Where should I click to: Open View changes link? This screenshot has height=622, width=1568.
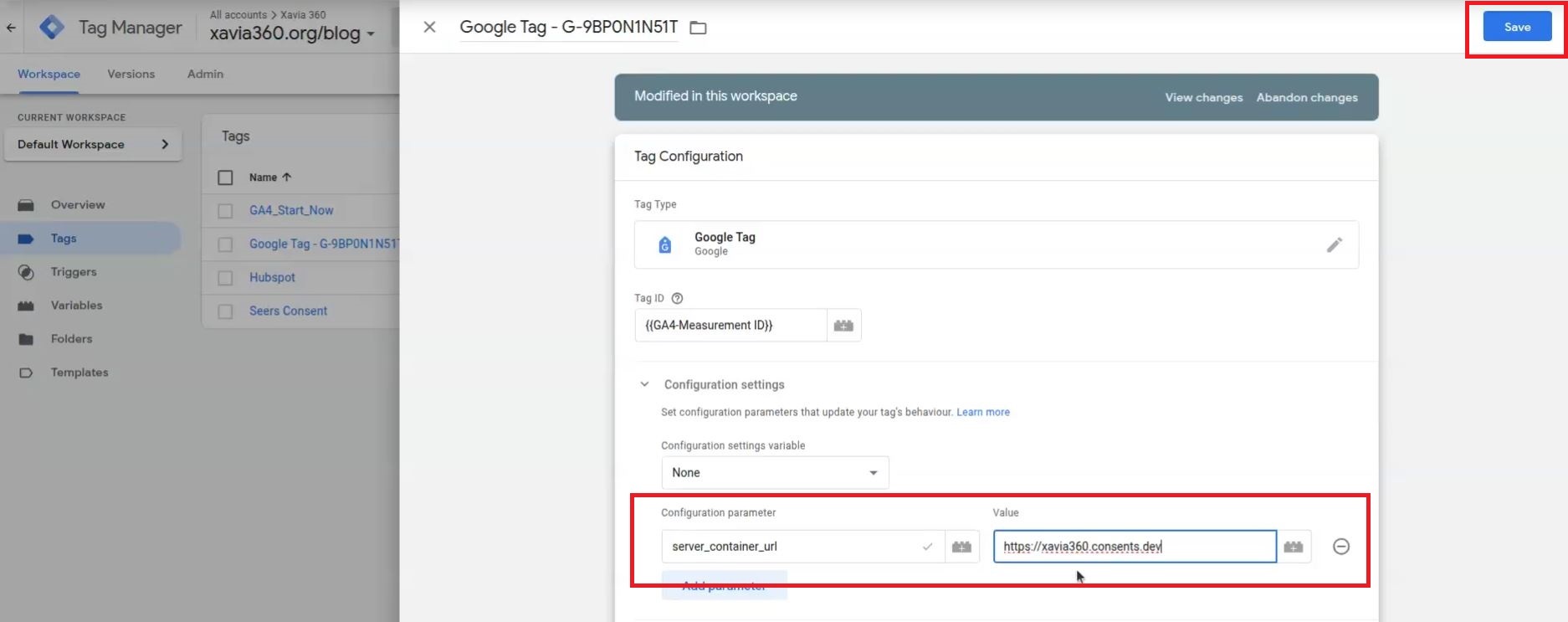[1203, 97]
